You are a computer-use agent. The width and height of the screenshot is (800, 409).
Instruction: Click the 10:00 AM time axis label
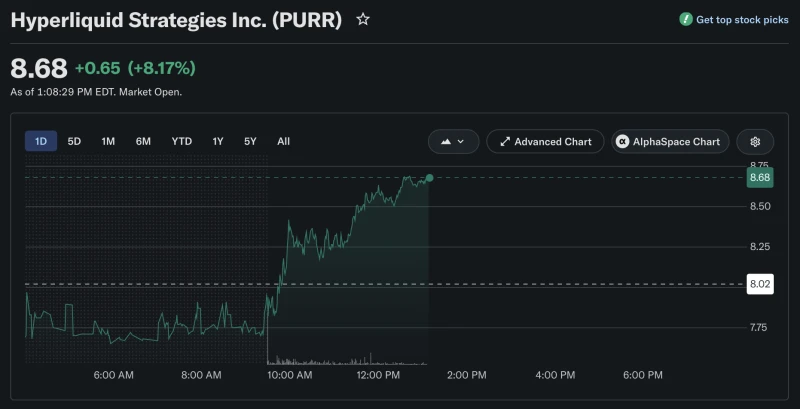click(291, 375)
